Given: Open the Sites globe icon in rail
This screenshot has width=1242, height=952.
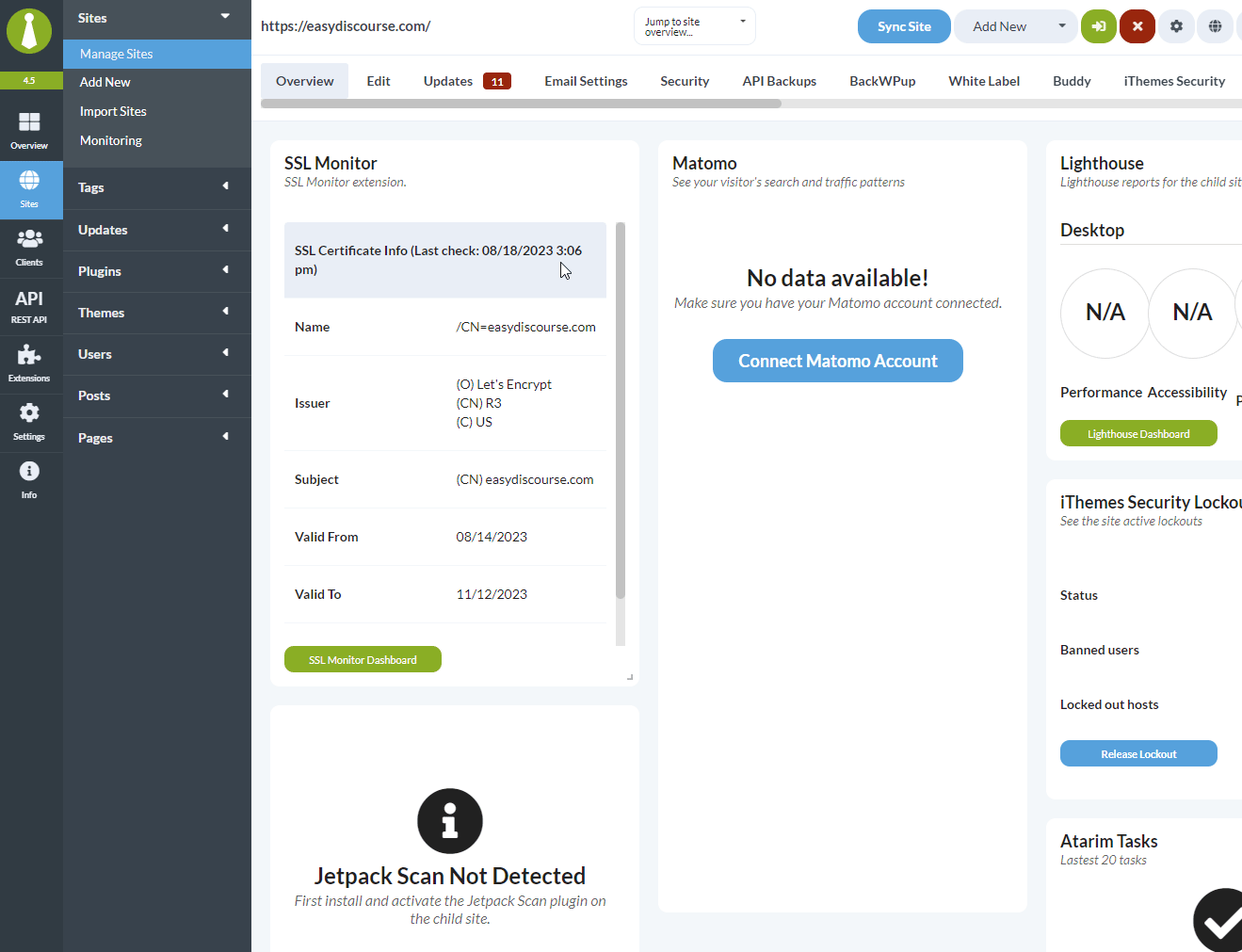Looking at the screenshot, I should coord(29,189).
